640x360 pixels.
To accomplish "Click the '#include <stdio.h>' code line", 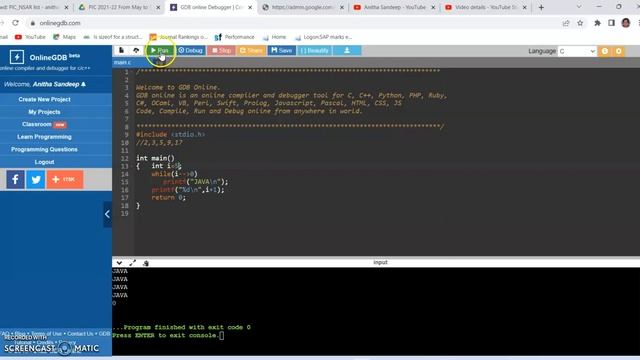I will [170, 134].
